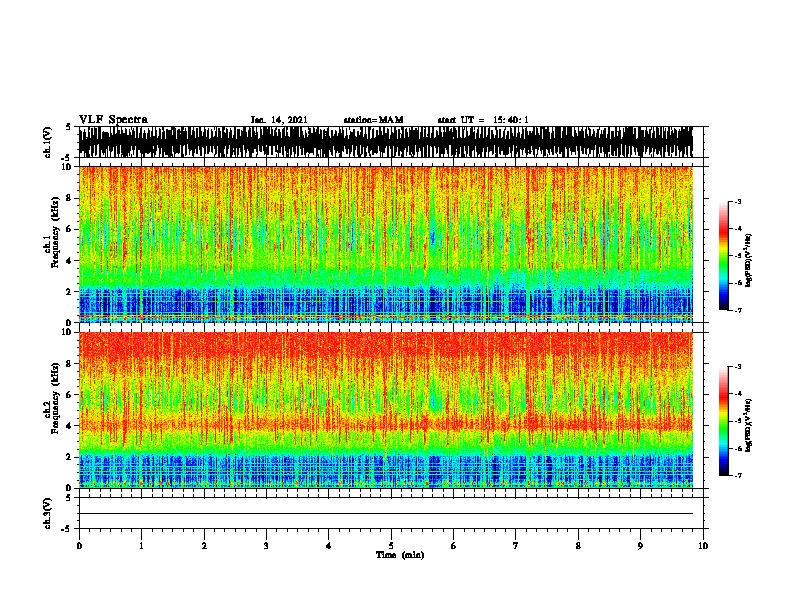The height and width of the screenshot is (612, 792).
Task: Click the date label "Jan. 14, 2021"
Action: [279, 120]
